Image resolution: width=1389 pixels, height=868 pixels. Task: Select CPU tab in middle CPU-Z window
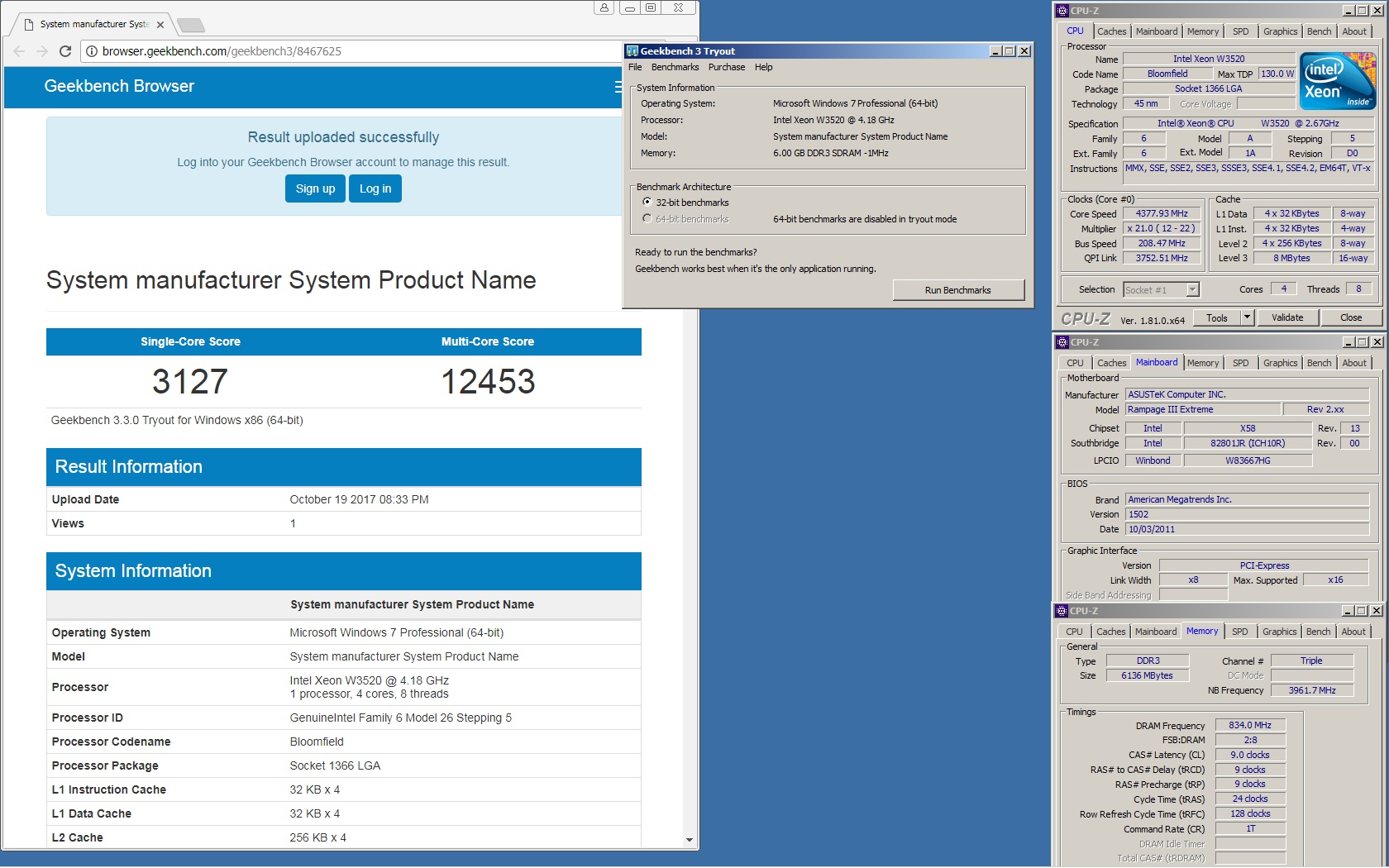(x=1075, y=363)
